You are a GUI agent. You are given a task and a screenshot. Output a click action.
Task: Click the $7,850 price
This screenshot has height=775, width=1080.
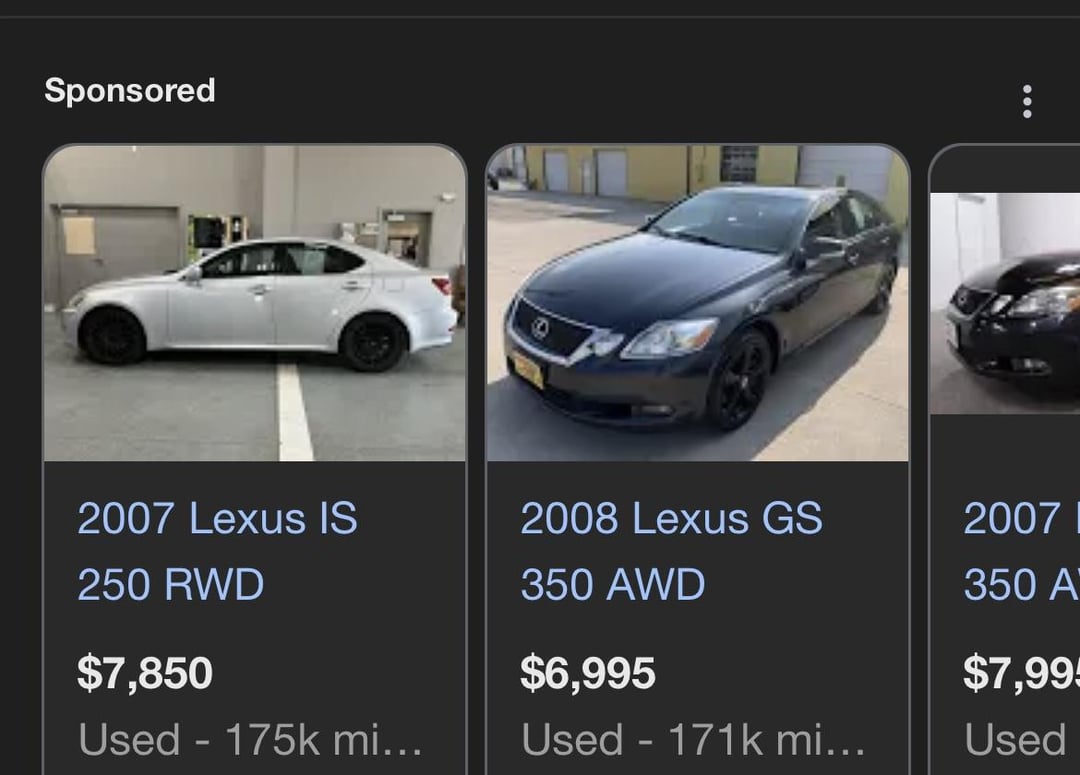pos(145,673)
